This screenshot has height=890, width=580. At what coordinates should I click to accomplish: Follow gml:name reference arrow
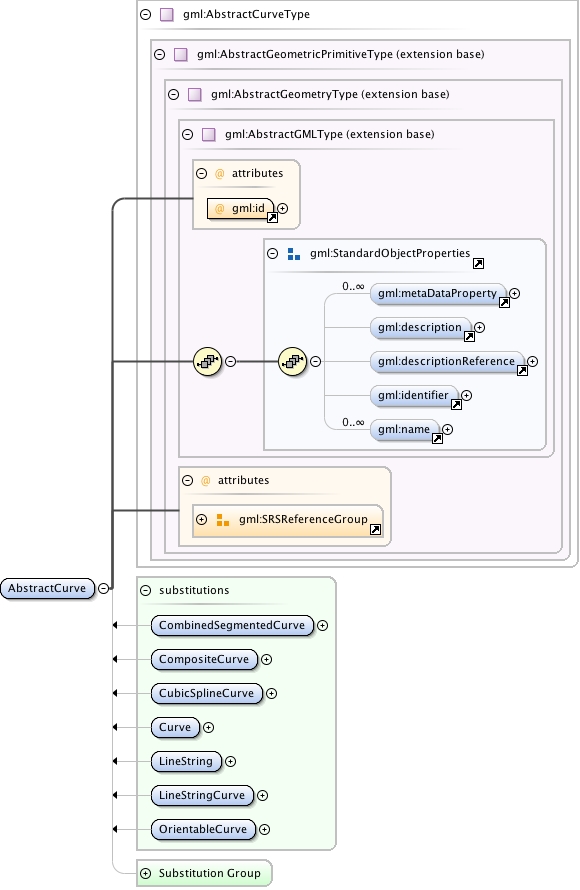pyautogui.click(x=437, y=438)
